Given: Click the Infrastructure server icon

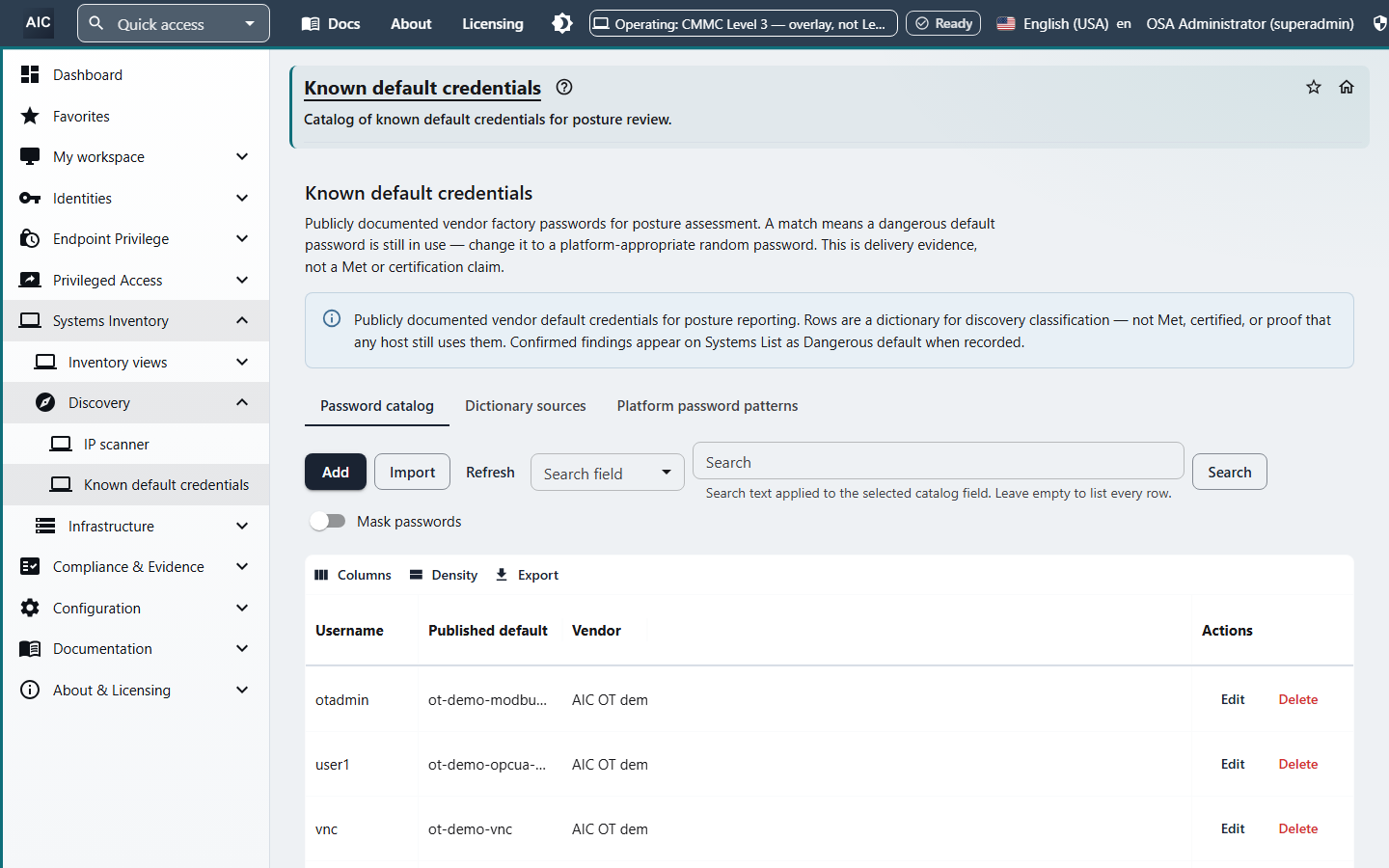Looking at the screenshot, I should (45, 526).
